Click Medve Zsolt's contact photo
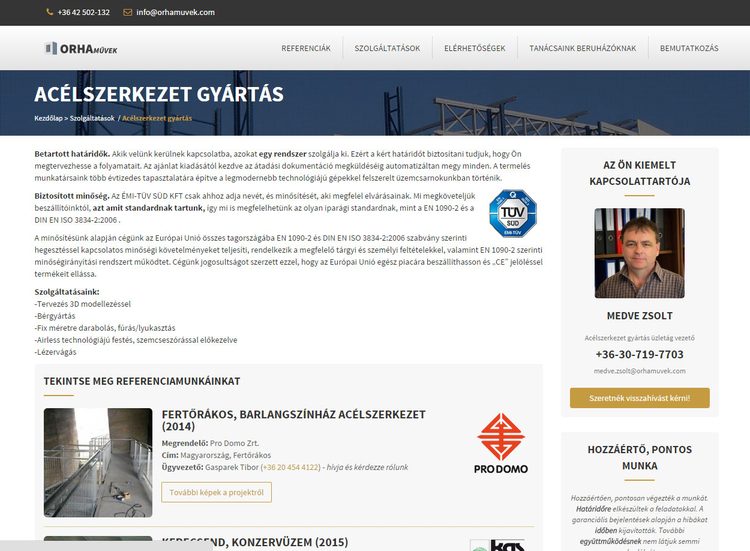The height and width of the screenshot is (551, 750). coord(639,253)
